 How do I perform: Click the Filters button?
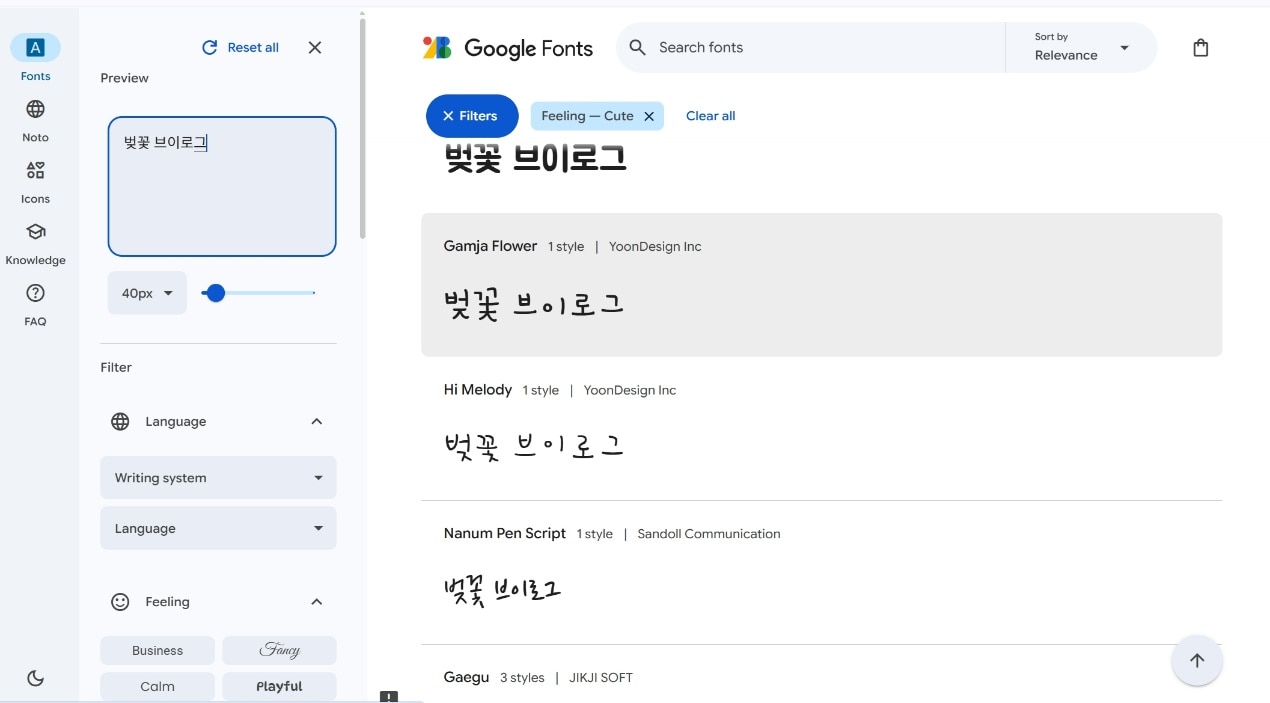(472, 116)
